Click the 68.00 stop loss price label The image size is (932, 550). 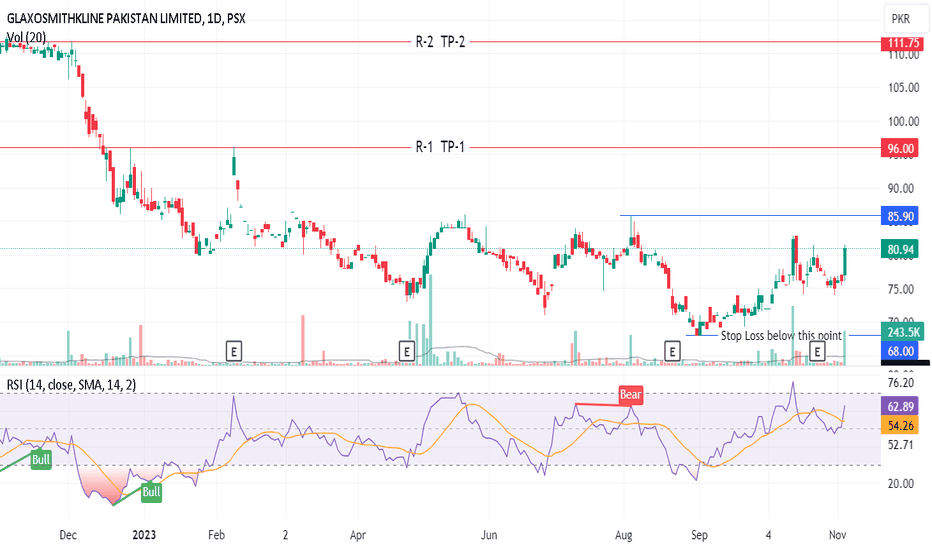(899, 351)
